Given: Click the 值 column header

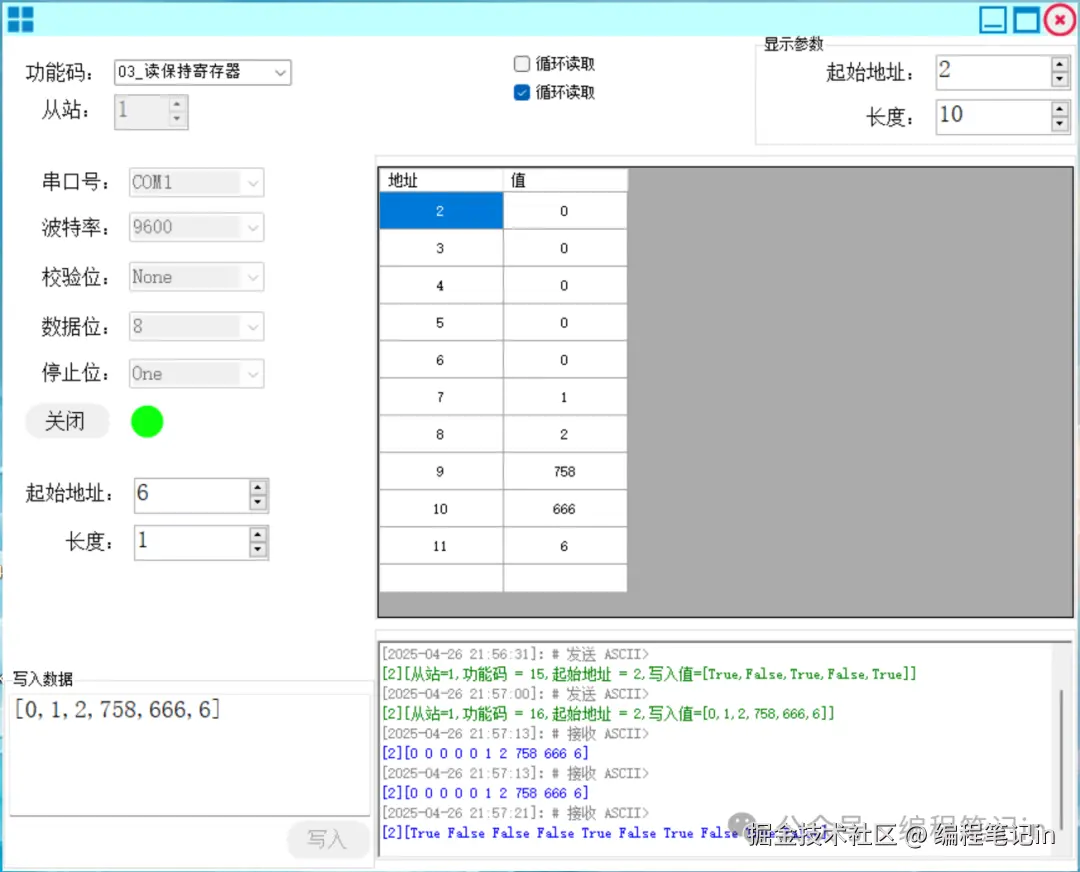Looking at the screenshot, I should 565,180.
